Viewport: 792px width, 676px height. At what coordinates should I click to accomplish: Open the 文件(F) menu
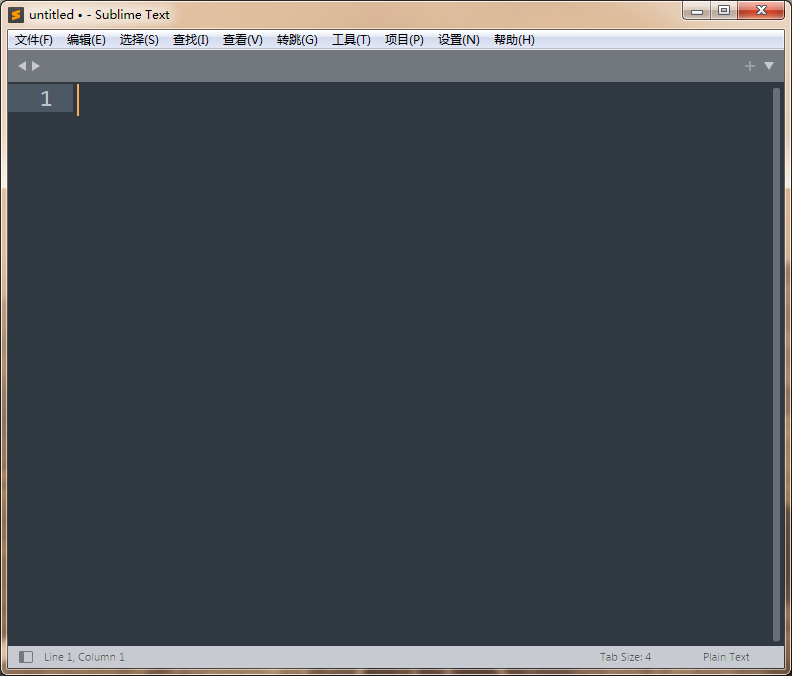(33, 40)
